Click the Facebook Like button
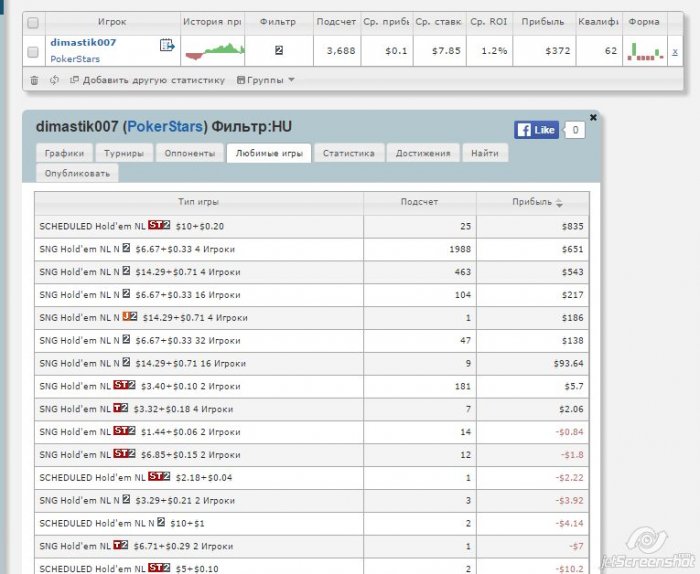The height and width of the screenshot is (574, 700). (536, 130)
